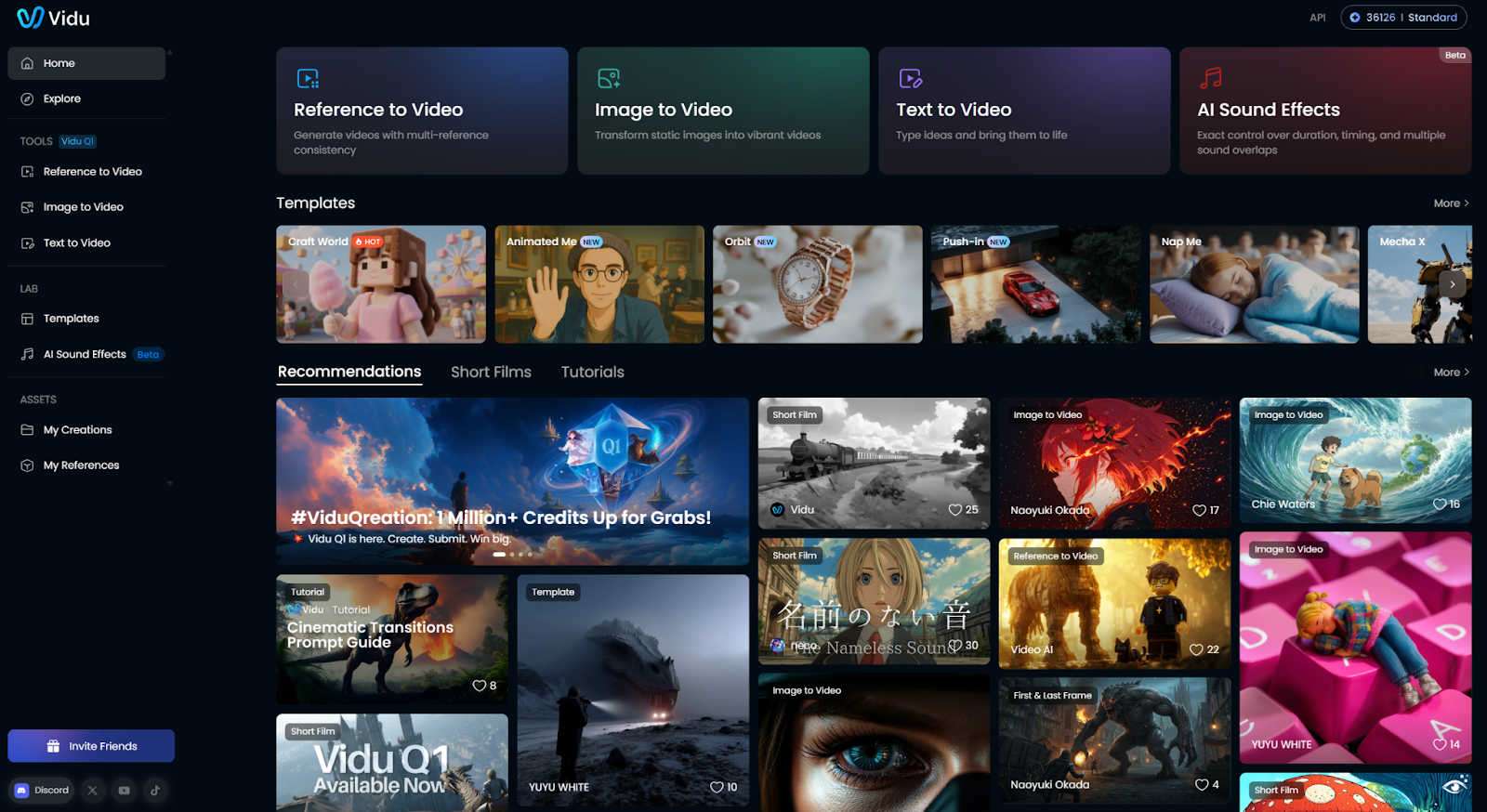Click More next to Templates
This screenshot has height=812, width=1487.
[x=1451, y=203]
